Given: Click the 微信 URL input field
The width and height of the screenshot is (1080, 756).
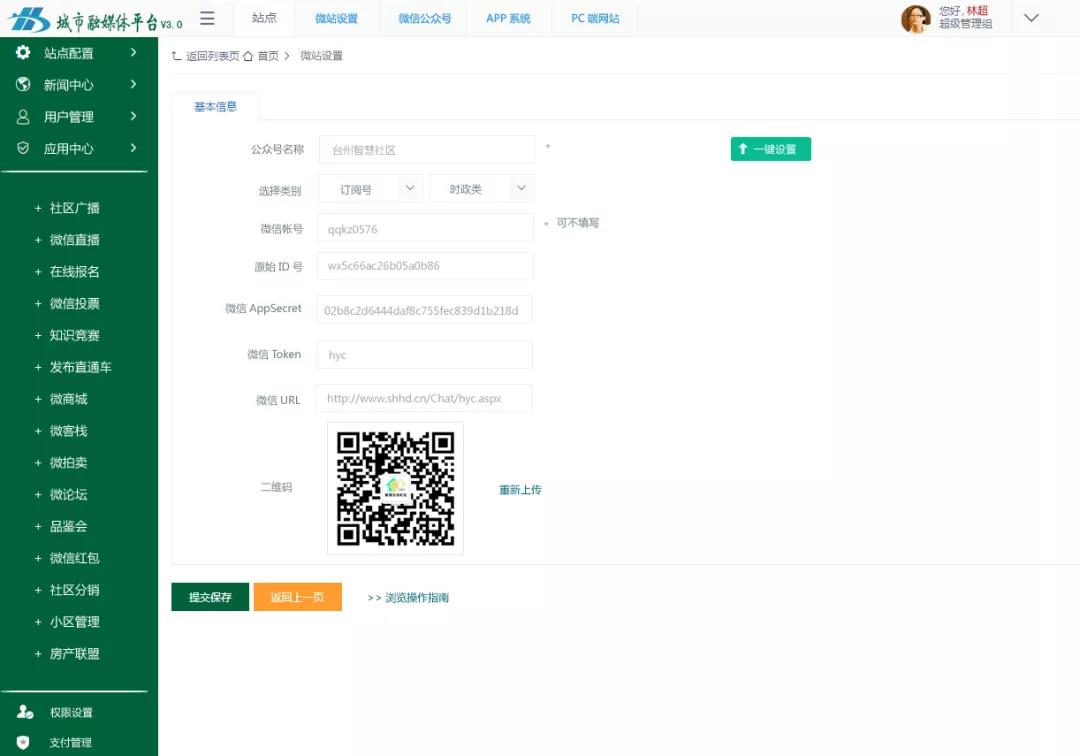Looking at the screenshot, I should point(424,398).
